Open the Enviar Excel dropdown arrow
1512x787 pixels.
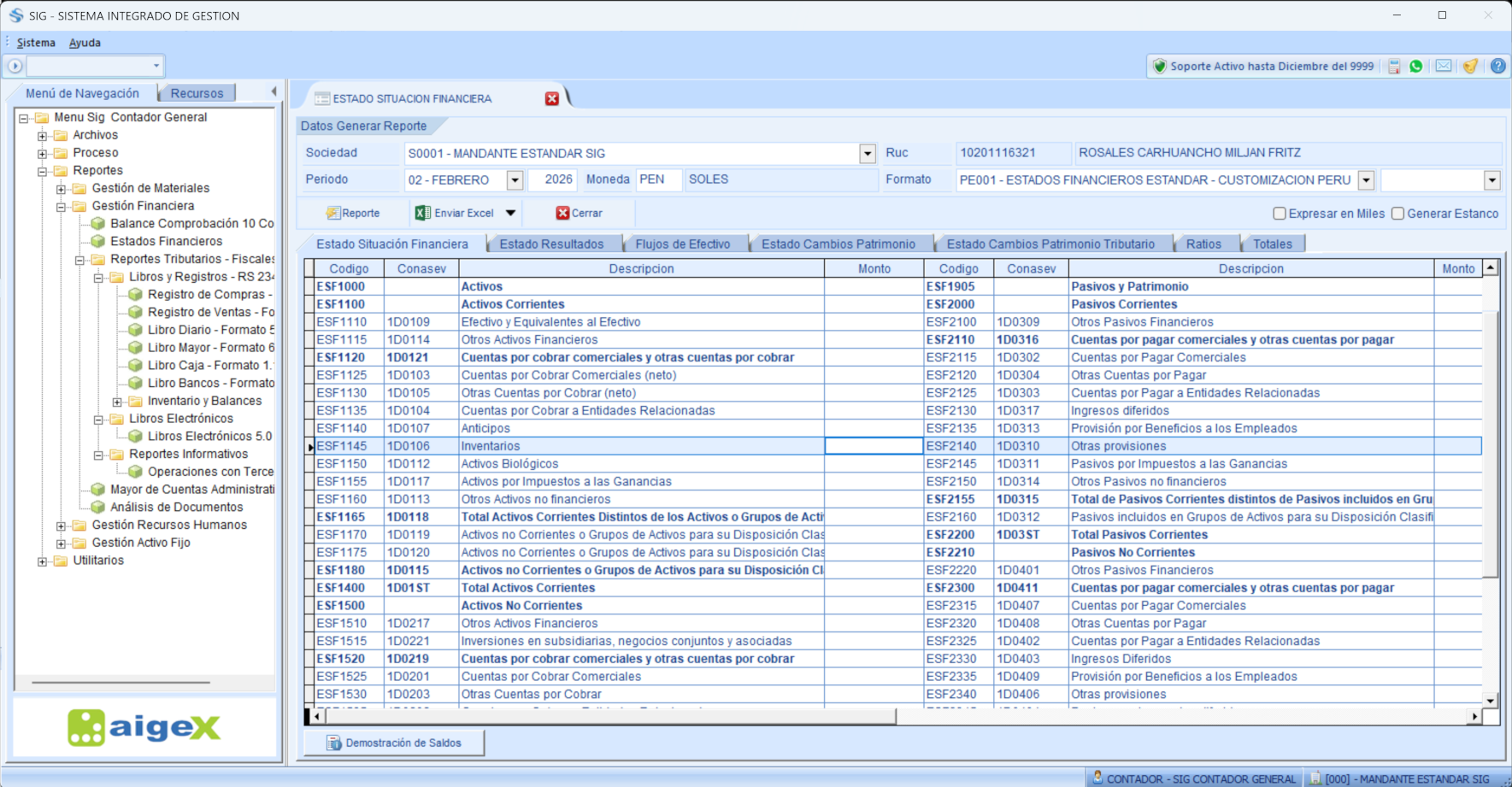[510, 212]
